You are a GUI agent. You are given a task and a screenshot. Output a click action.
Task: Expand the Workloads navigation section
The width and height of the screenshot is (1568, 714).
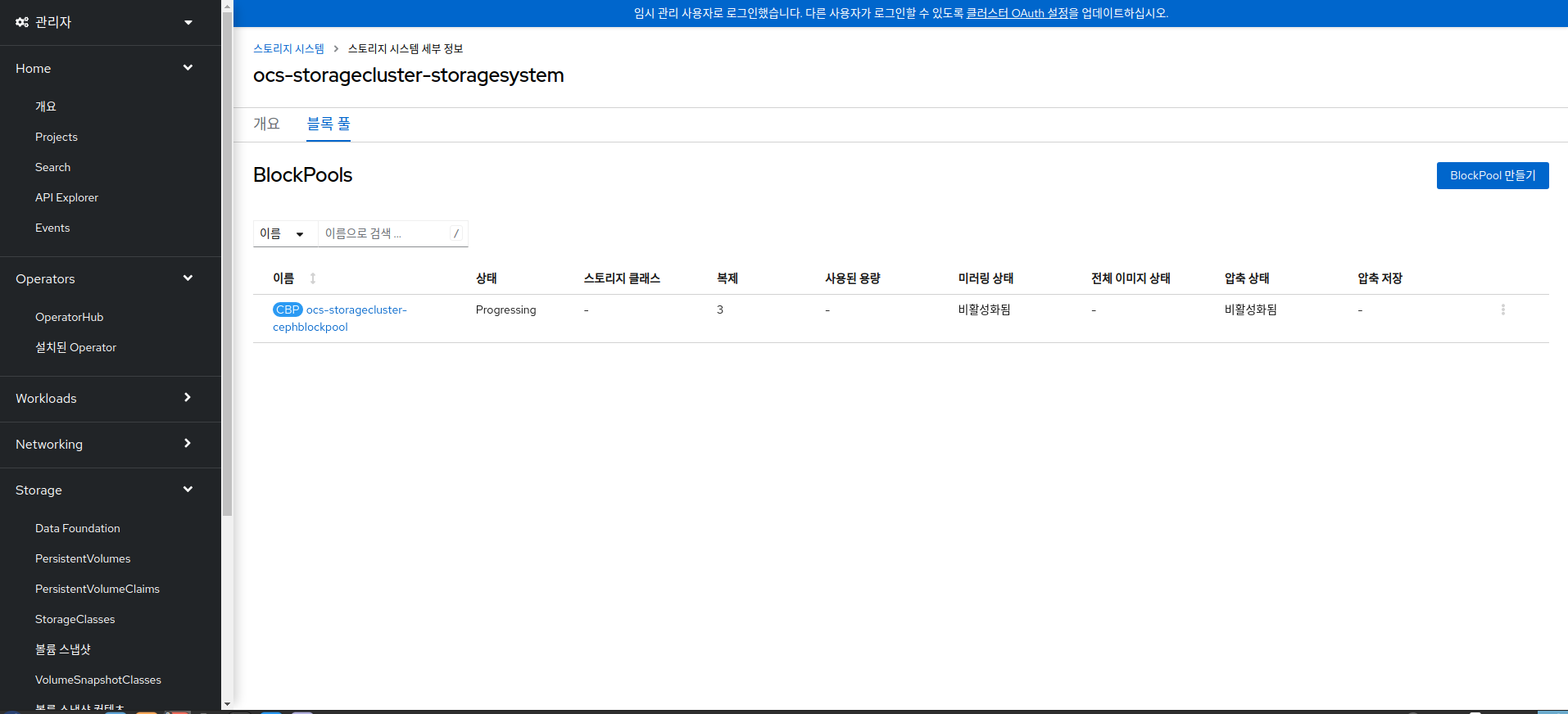[104, 398]
